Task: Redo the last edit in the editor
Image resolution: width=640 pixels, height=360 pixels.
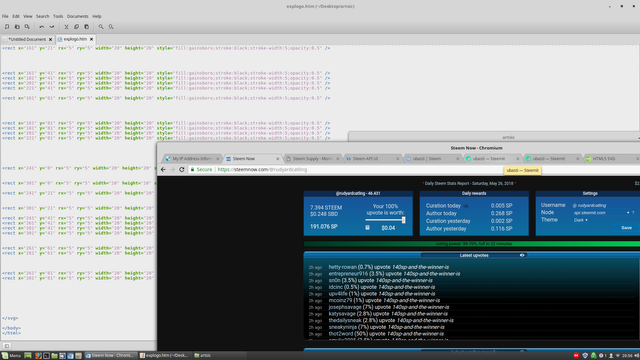Action: [52, 27]
